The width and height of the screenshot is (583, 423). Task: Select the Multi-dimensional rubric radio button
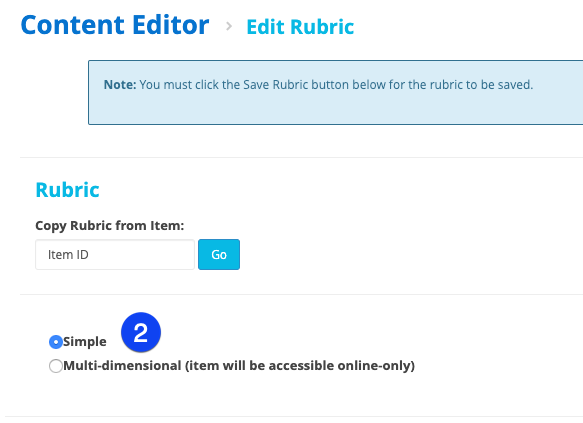click(x=56, y=366)
